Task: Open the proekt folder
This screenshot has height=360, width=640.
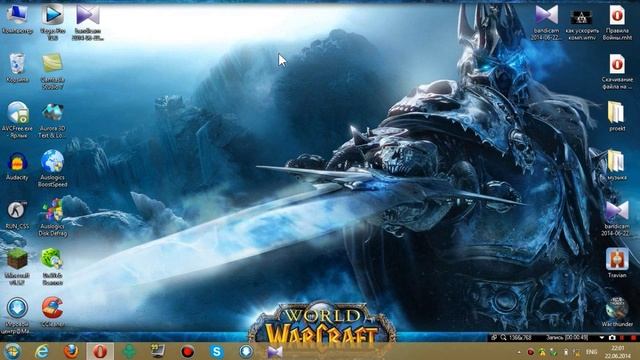Action: pyautogui.click(x=617, y=116)
